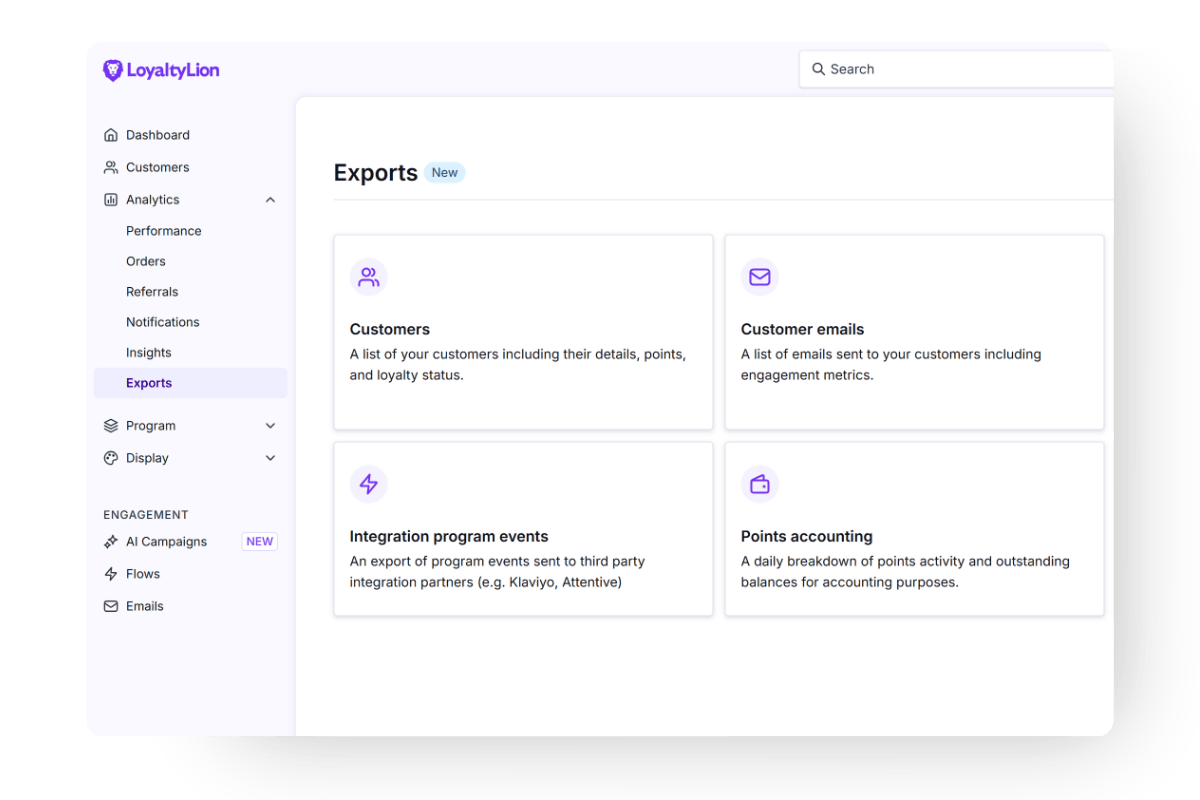Open the Performance analytics page

coord(163,230)
